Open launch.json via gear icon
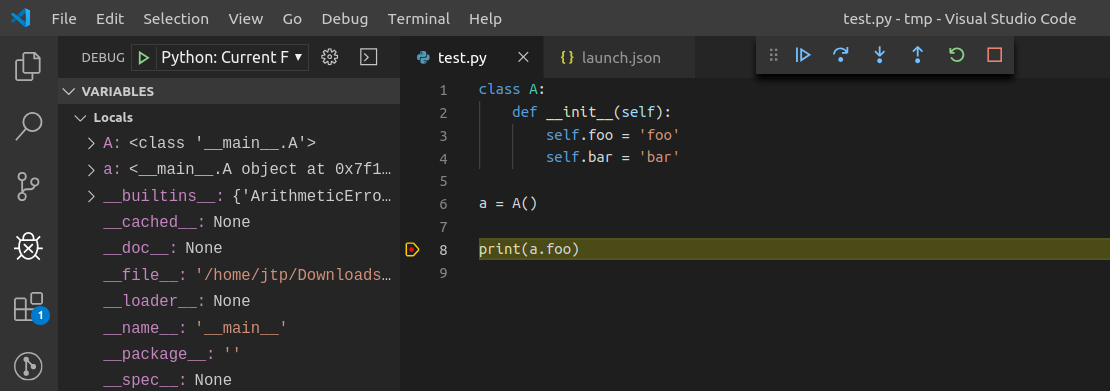 (x=329, y=57)
